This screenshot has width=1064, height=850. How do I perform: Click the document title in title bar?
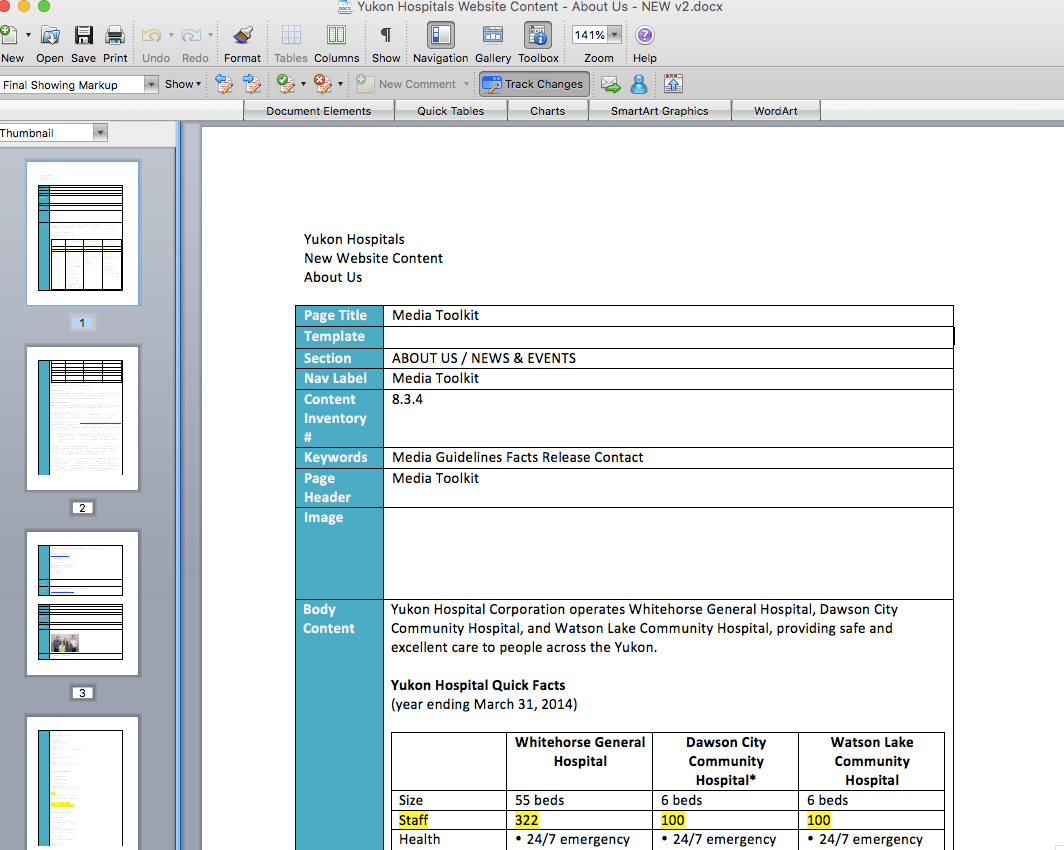coord(539,7)
